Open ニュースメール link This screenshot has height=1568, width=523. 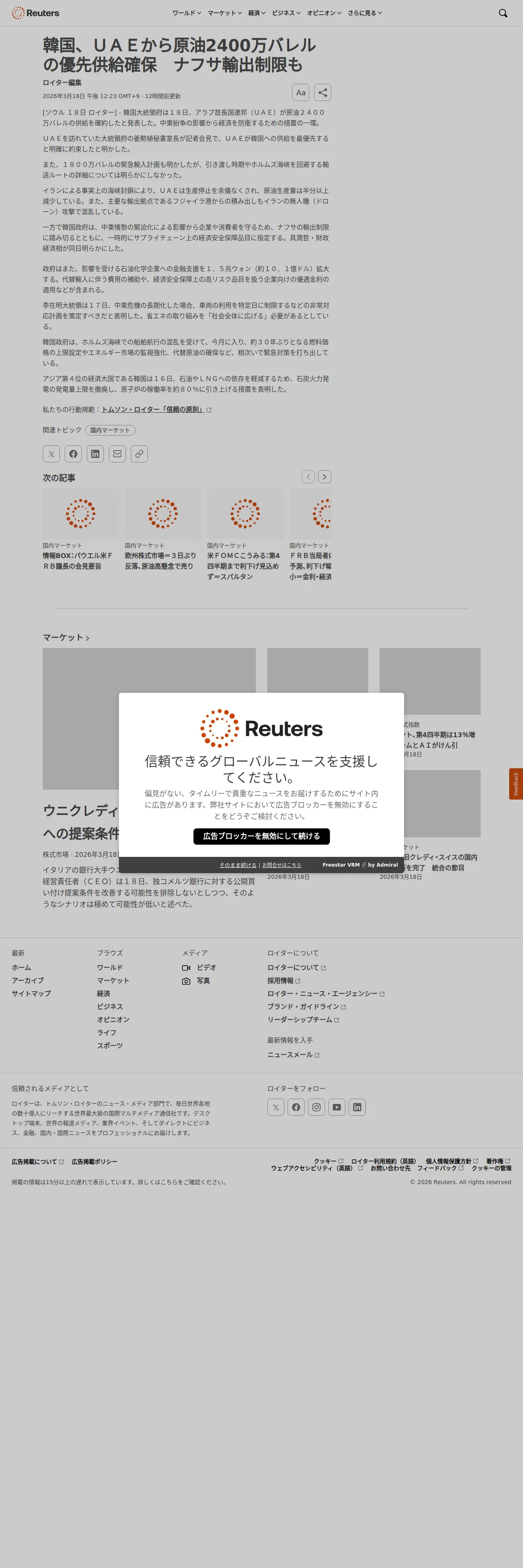pos(293,1055)
